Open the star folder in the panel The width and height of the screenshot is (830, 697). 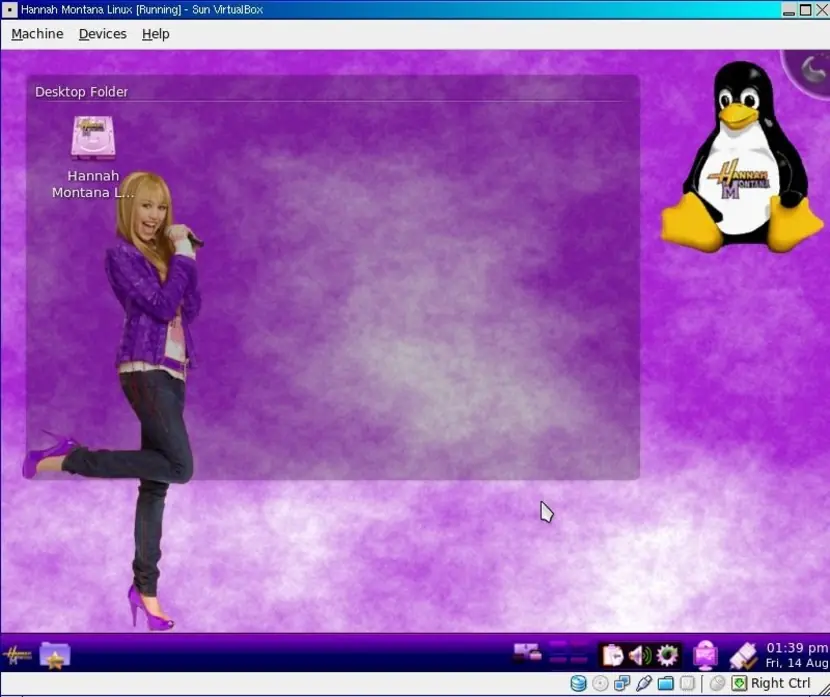coord(55,656)
